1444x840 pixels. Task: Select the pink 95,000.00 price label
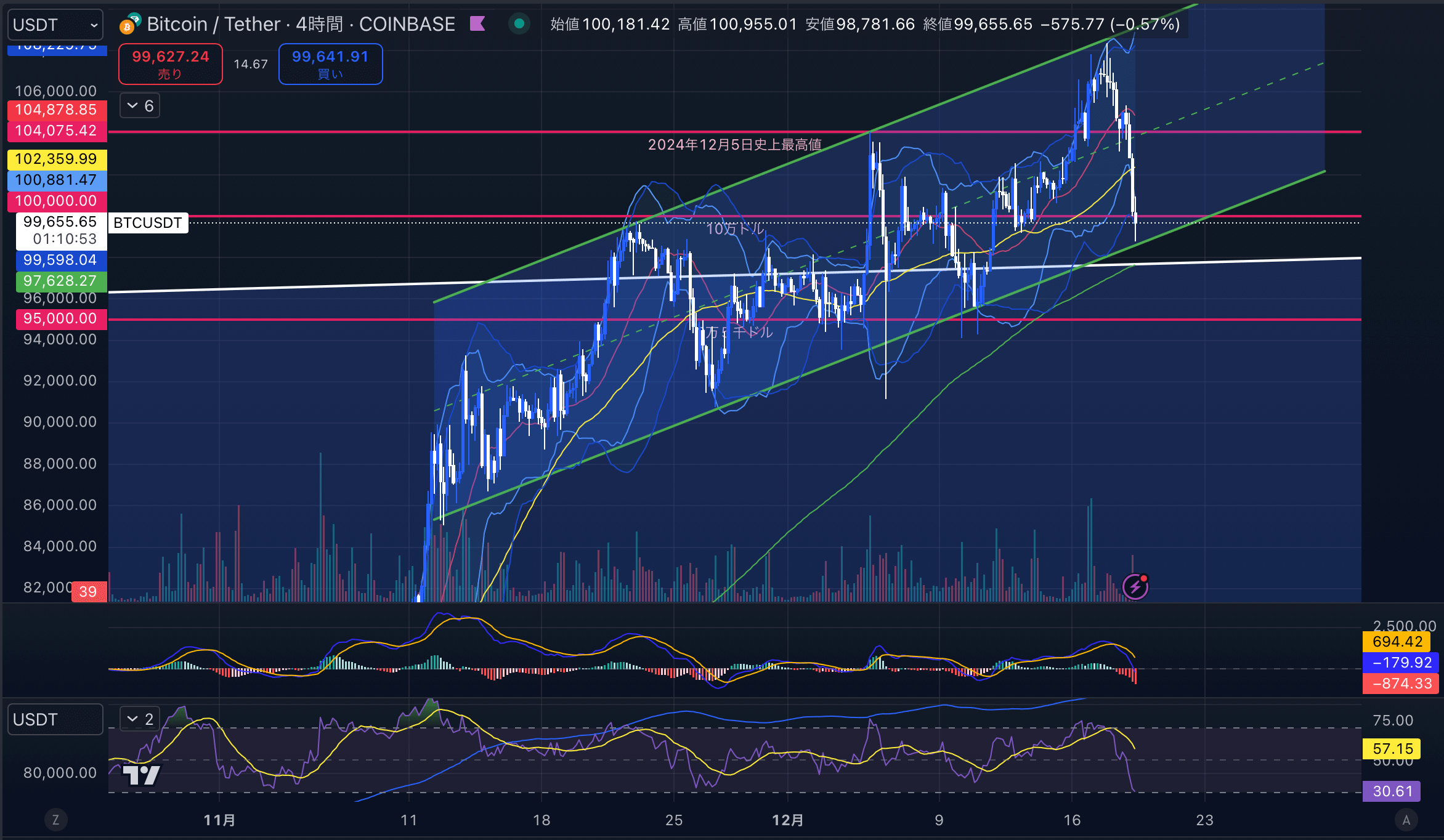pos(60,318)
